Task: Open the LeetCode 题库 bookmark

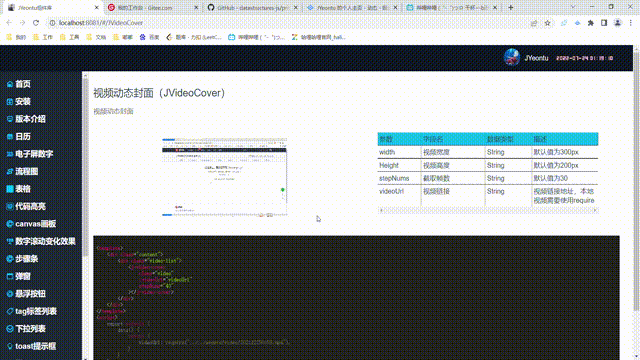Action: pos(194,37)
